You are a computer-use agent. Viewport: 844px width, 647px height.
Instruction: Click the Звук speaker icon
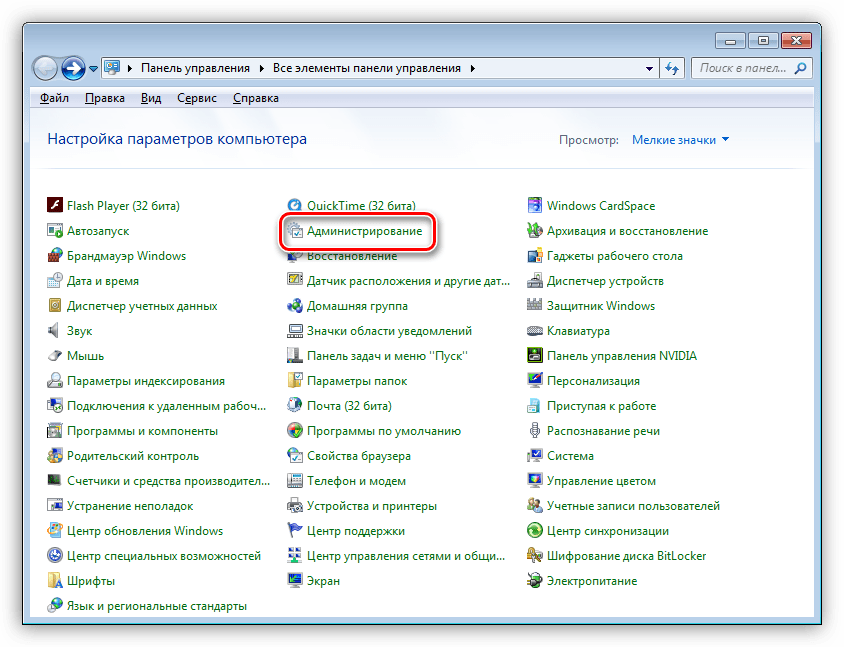tap(56, 331)
